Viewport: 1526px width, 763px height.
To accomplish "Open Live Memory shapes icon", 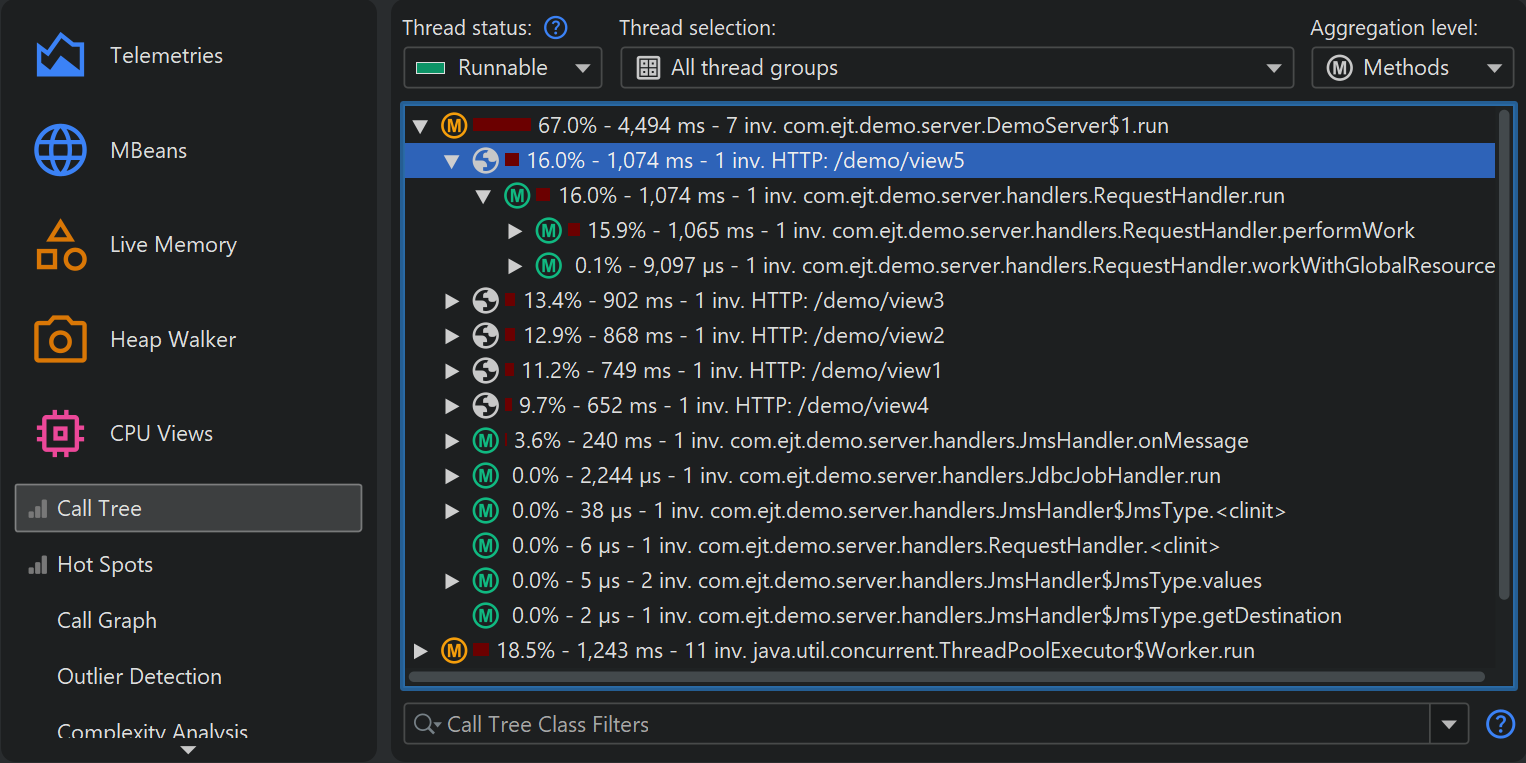I will pyautogui.click(x=60, y=245).
